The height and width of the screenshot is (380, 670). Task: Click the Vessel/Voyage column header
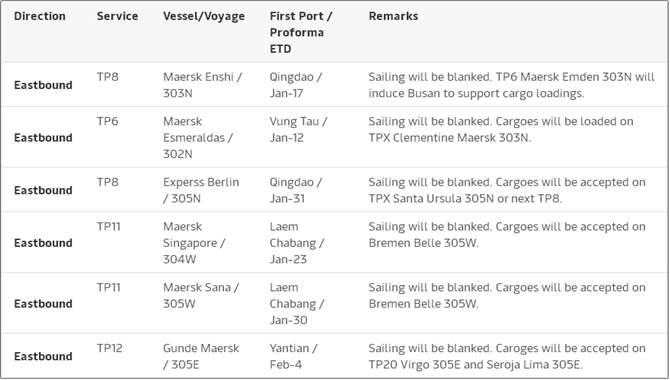[x=204, y=17]
